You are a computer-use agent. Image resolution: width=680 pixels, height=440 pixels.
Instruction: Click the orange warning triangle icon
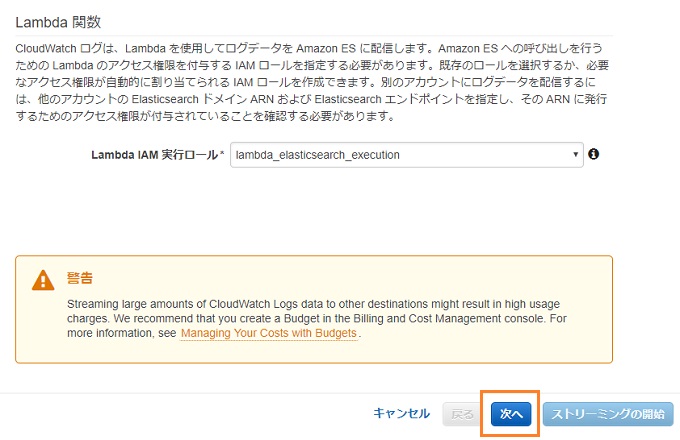[43, 280]
